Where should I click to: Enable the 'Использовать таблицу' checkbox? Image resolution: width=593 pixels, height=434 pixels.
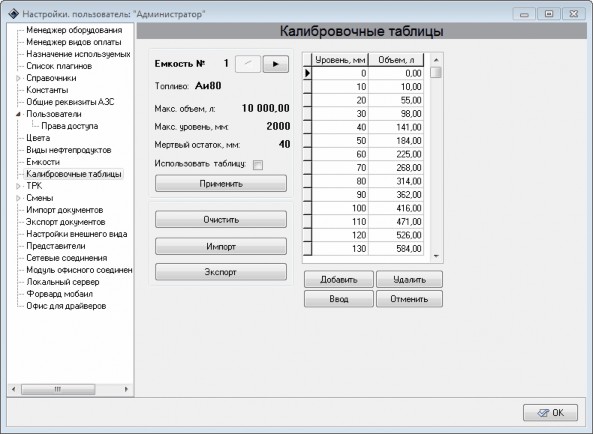click(x=258, y=165)
